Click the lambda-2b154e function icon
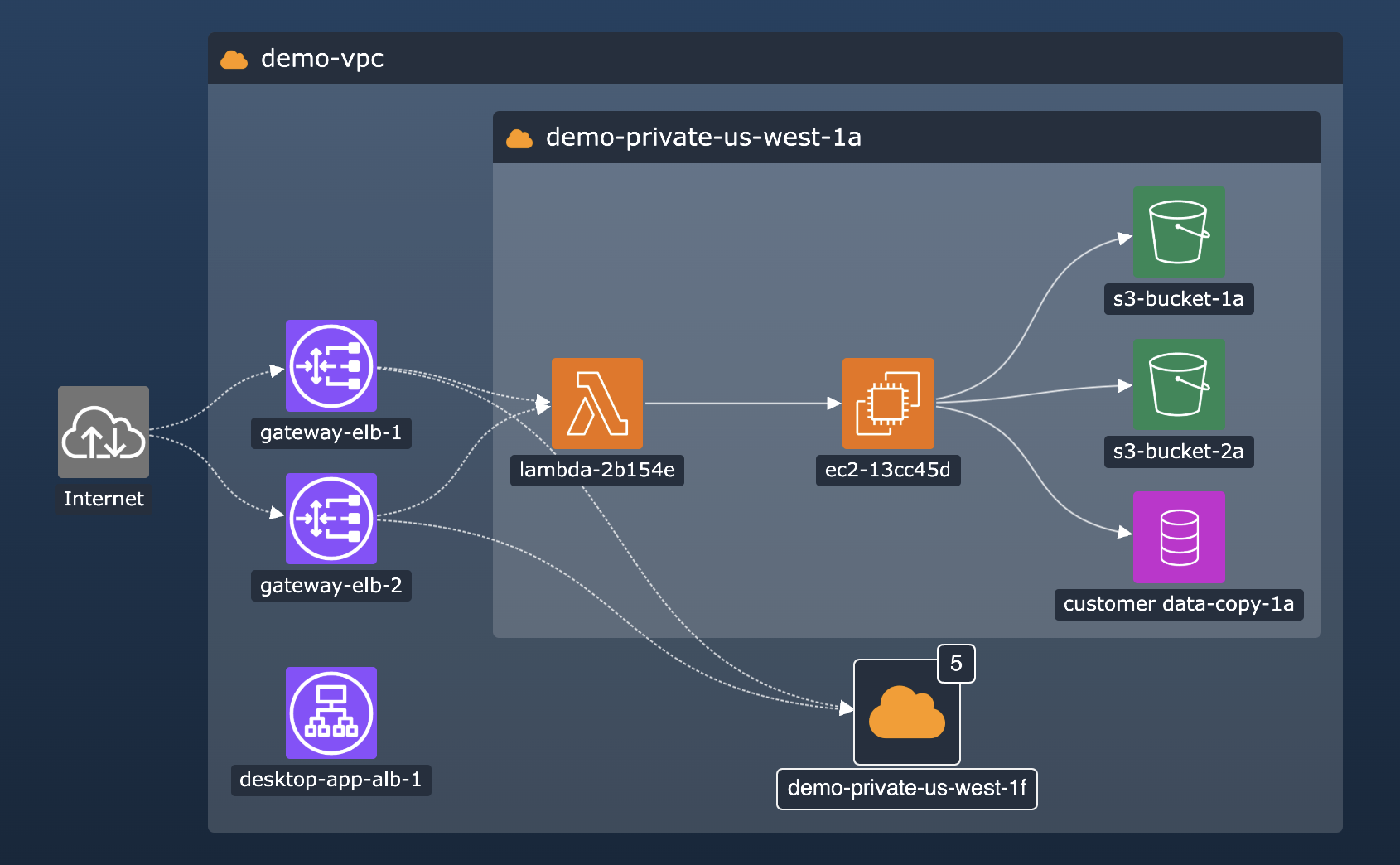This screenshot has height=865, width=1400. (597, 404)
